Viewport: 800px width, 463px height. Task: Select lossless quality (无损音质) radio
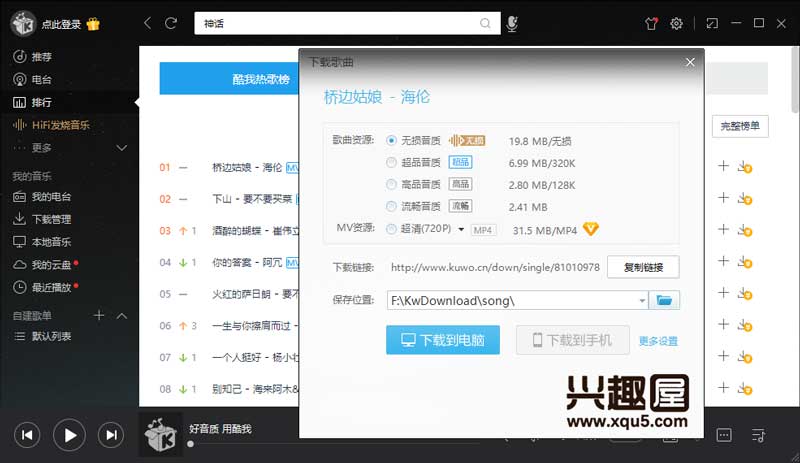click(391, 140)
